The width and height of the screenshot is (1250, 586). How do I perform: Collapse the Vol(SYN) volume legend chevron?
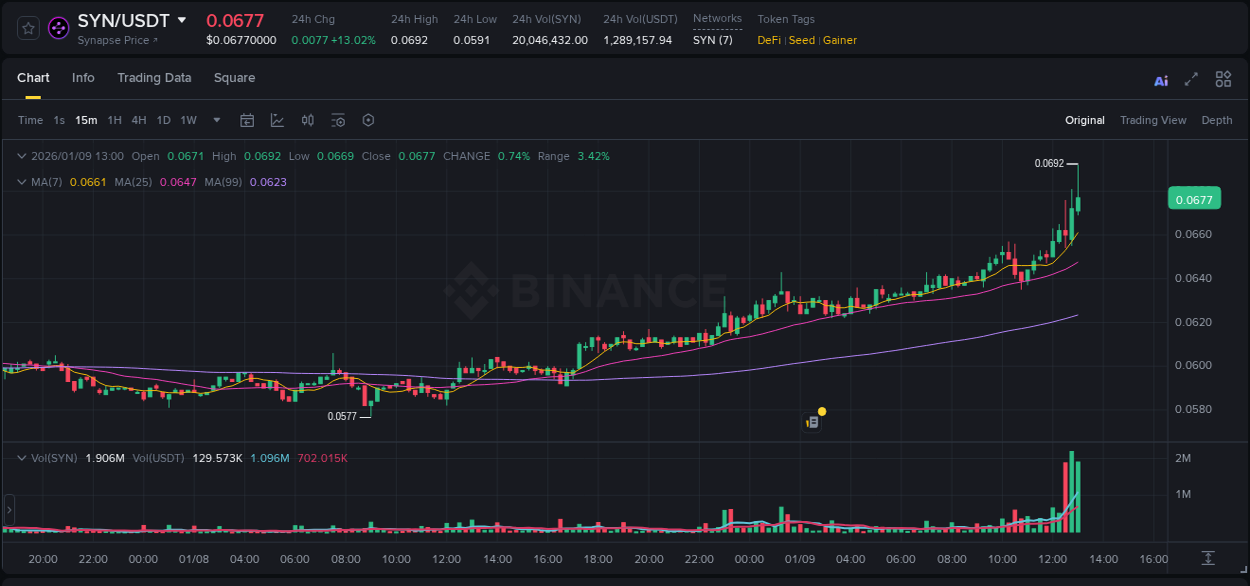point(22,458)
